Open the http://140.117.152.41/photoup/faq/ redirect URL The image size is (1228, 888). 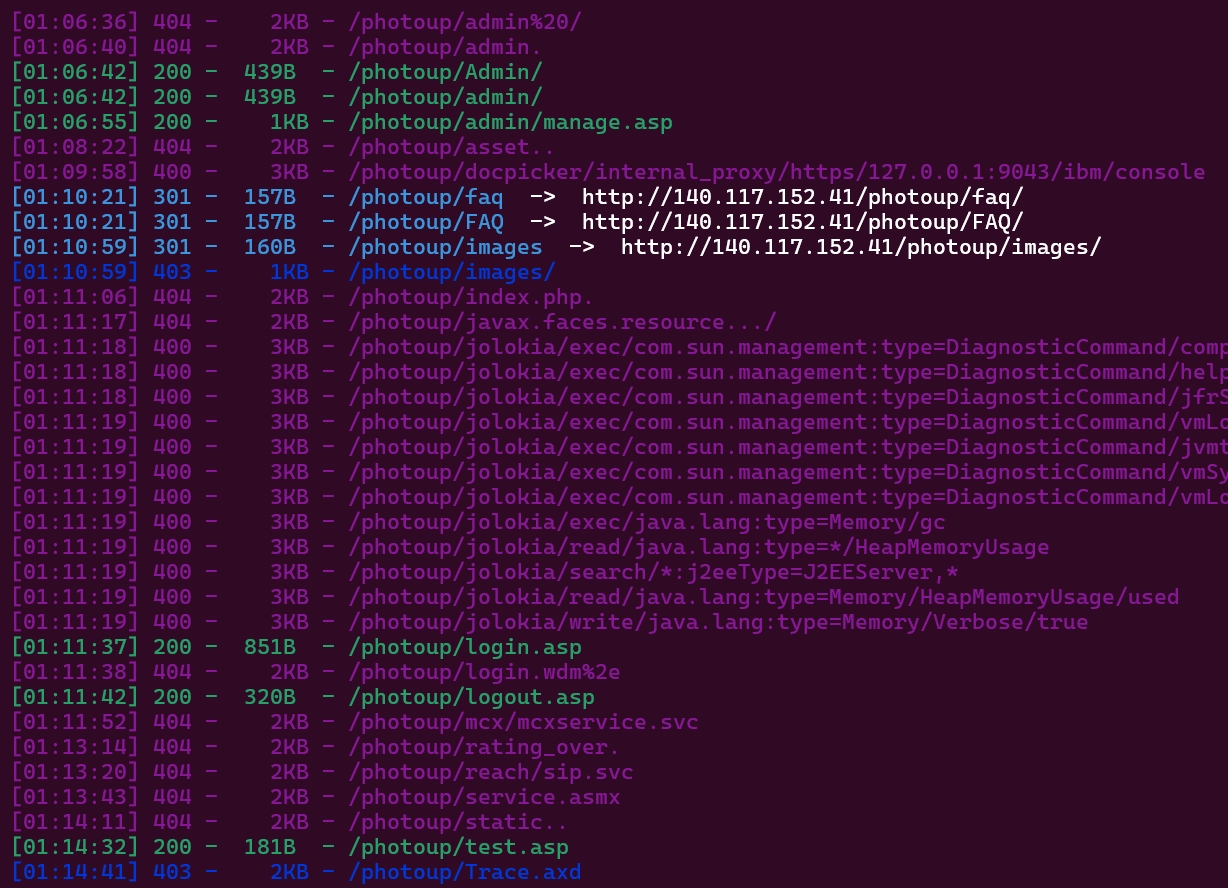click(x=803, y=197)
